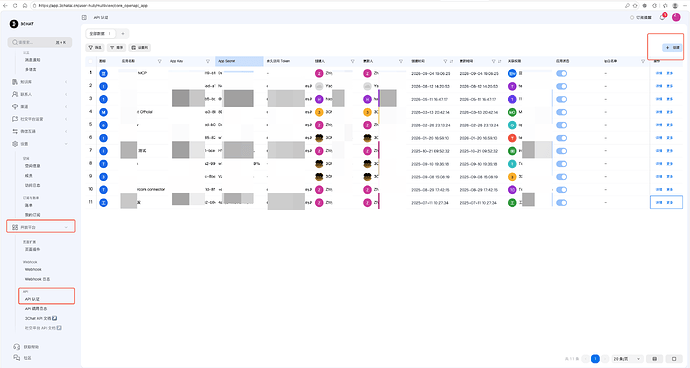
Task: Click the row 4 blue 'M' app icon
Action: pos(103,112)
